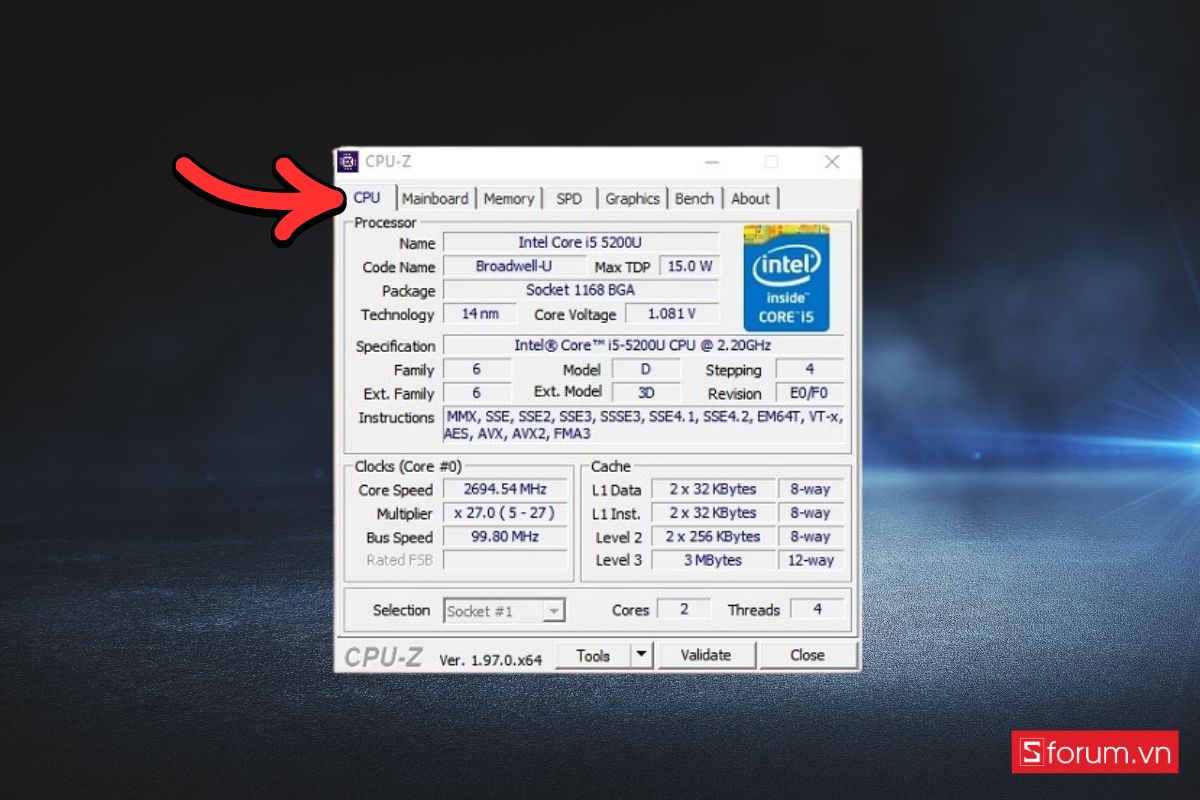
Task: Show the About tab
Action: 750,198
